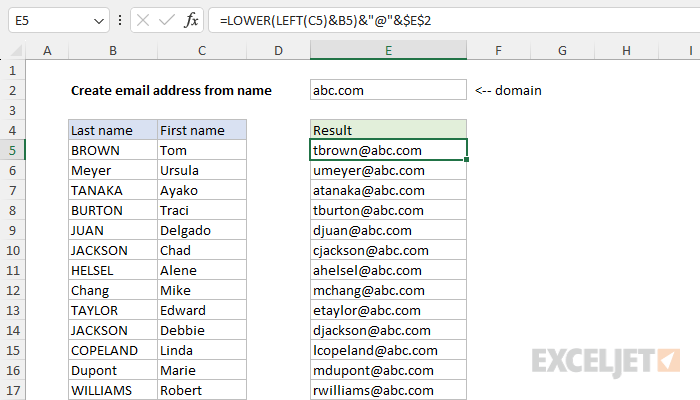
Task: Select cell with Alene
Action: [202, 270]
